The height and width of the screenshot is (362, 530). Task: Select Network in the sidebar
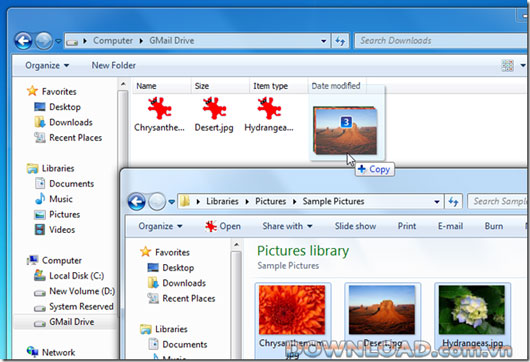pyautogui.click(x=51, y=352)
